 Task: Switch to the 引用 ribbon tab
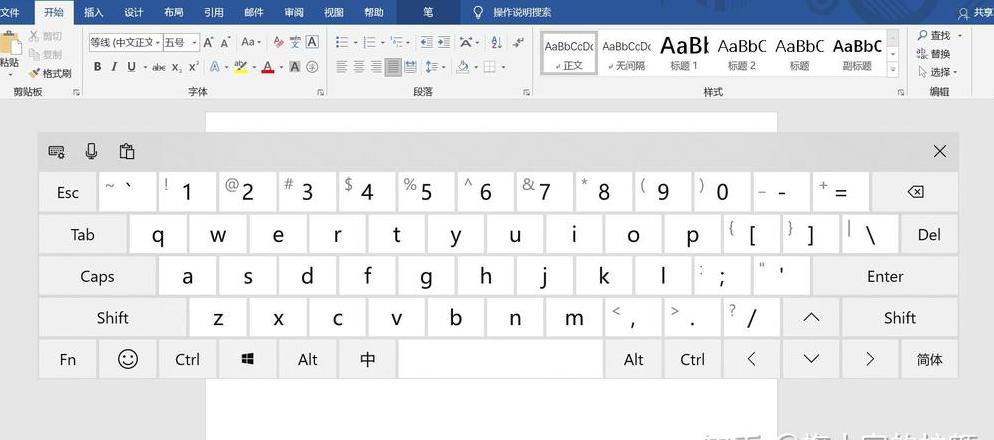214,12
